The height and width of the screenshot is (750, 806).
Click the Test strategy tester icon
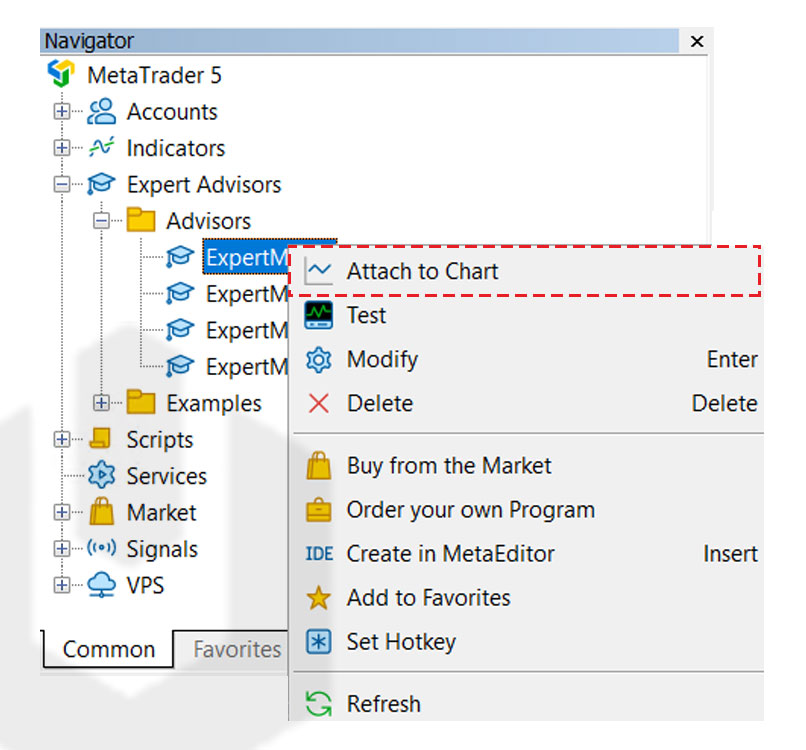coord(319,316)
